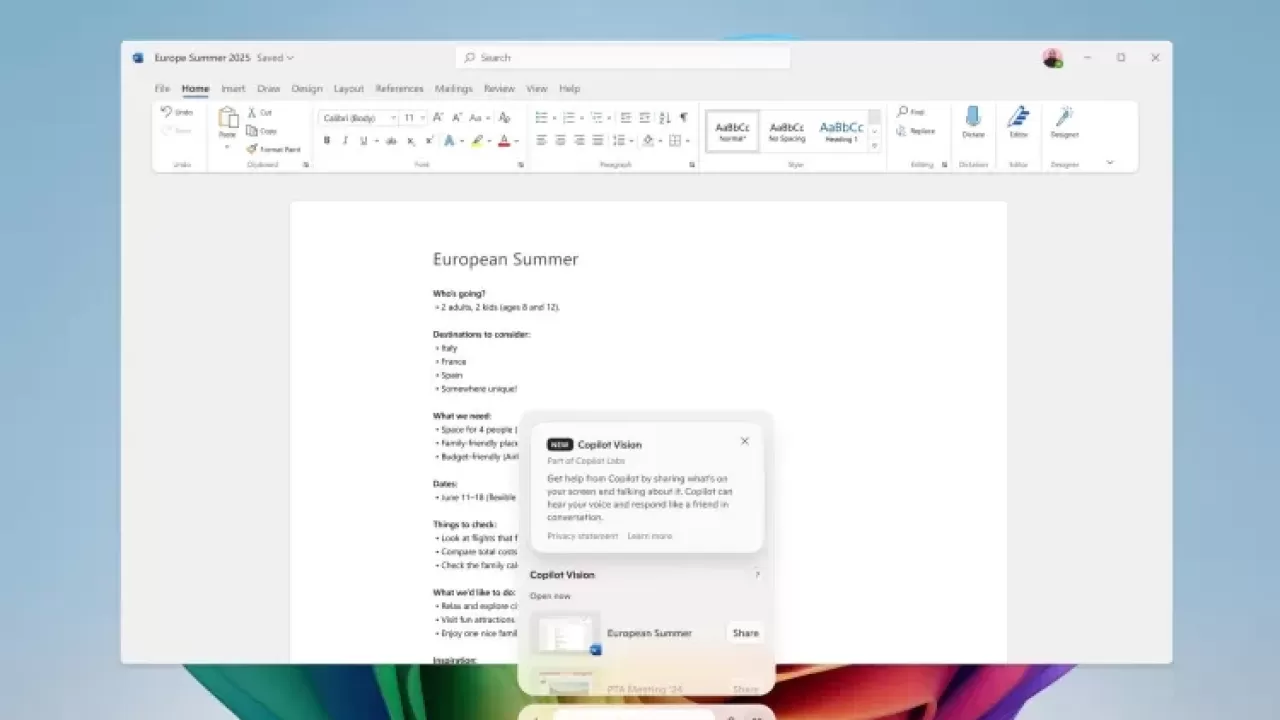Toggle Italic formatting
Viewport: 1280px width, 720px height.
point(345,141)
